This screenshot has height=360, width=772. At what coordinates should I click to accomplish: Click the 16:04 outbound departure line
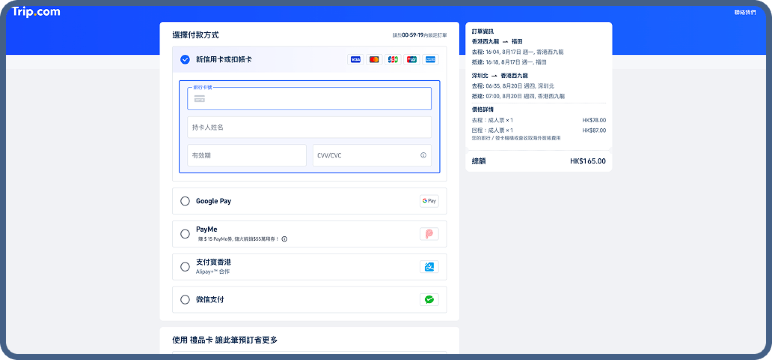tap(517, 52)
